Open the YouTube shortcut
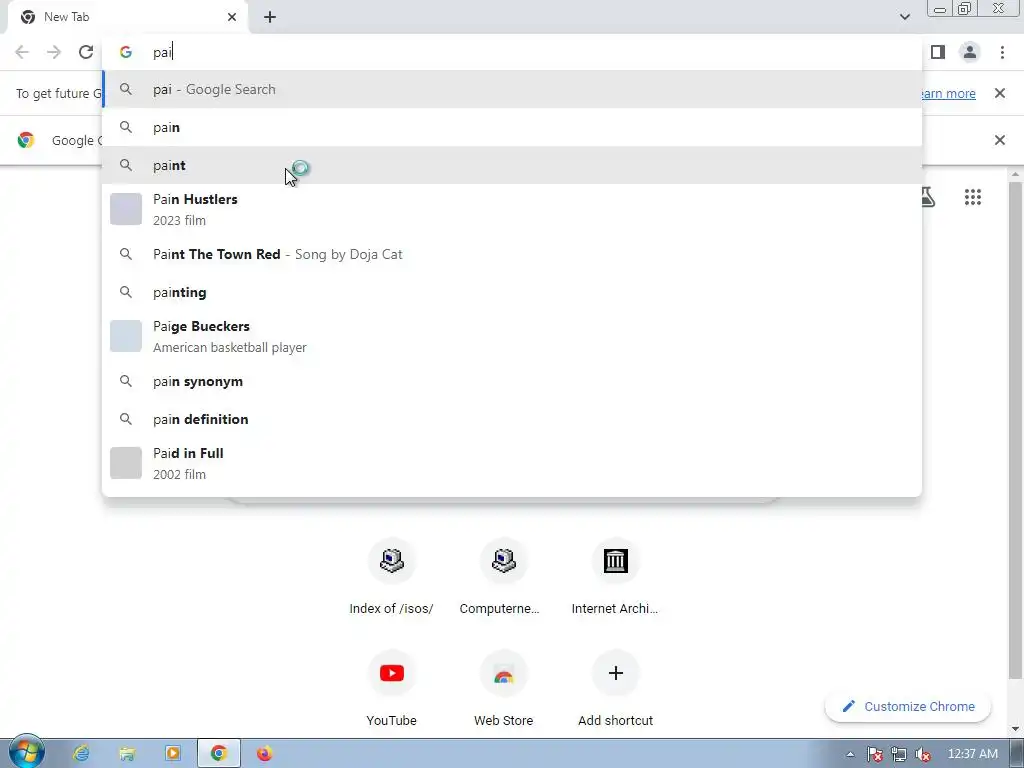 391,689
